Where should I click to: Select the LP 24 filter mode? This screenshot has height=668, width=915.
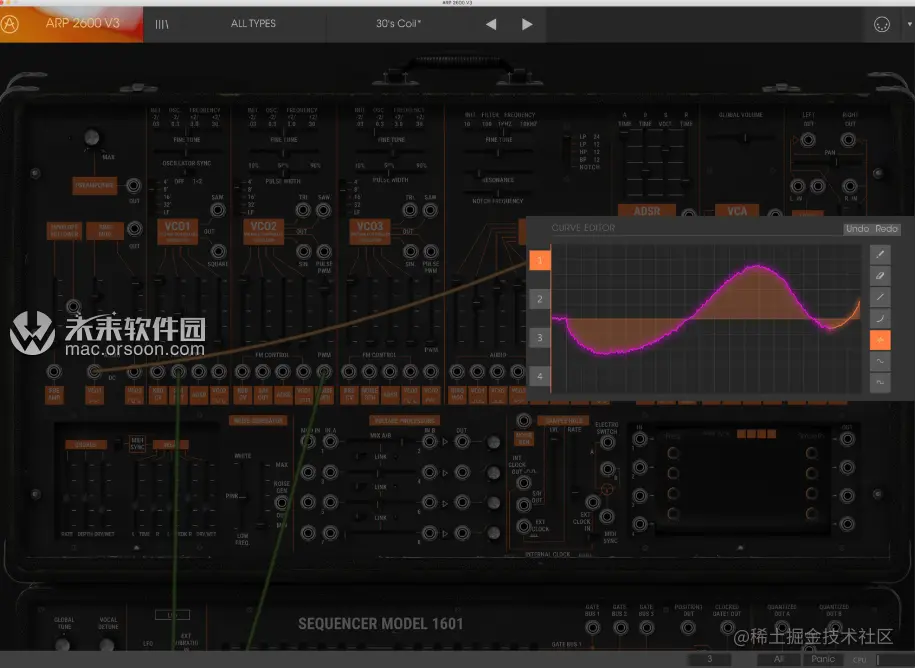589,137
